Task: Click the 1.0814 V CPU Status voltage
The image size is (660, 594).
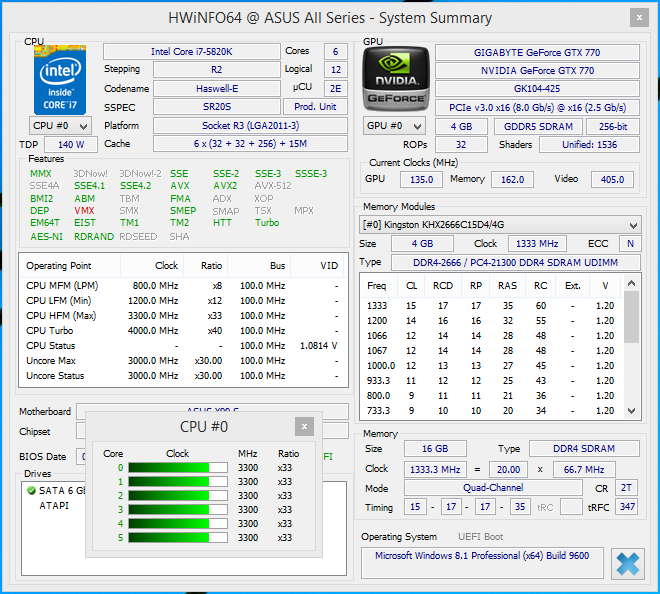Action: tap(318, 346)
